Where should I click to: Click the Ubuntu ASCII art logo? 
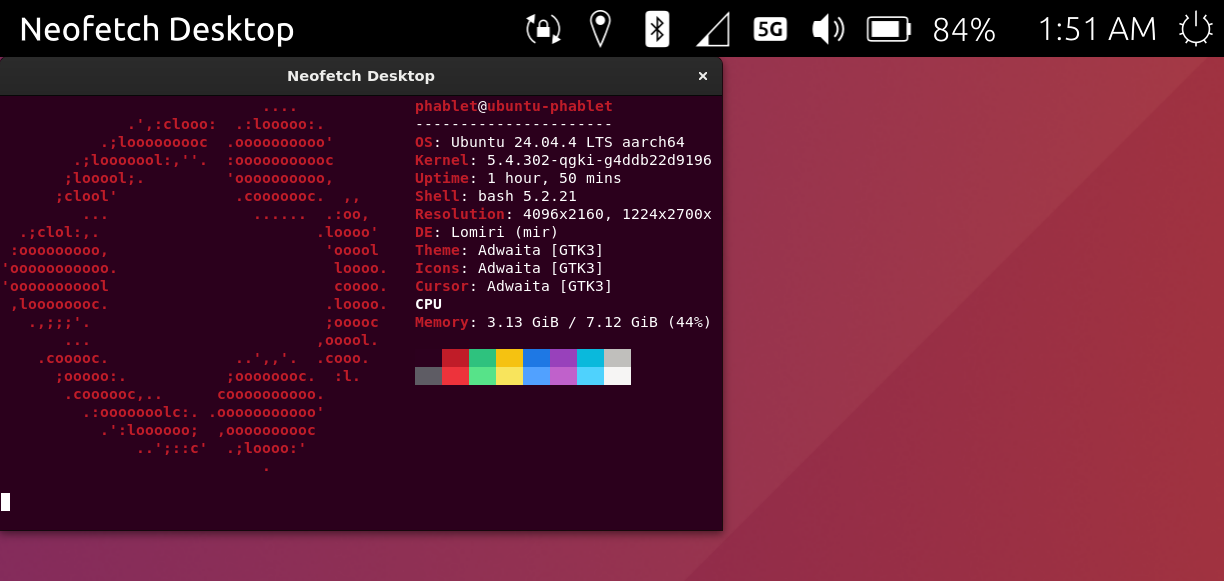coord(195,286)
